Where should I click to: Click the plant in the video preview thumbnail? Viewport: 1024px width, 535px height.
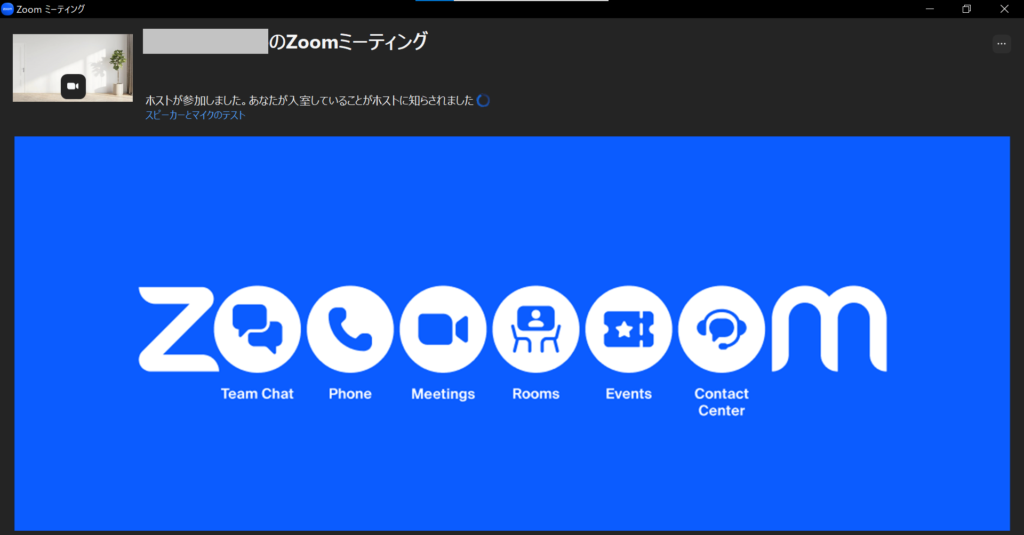pos(118,65)
